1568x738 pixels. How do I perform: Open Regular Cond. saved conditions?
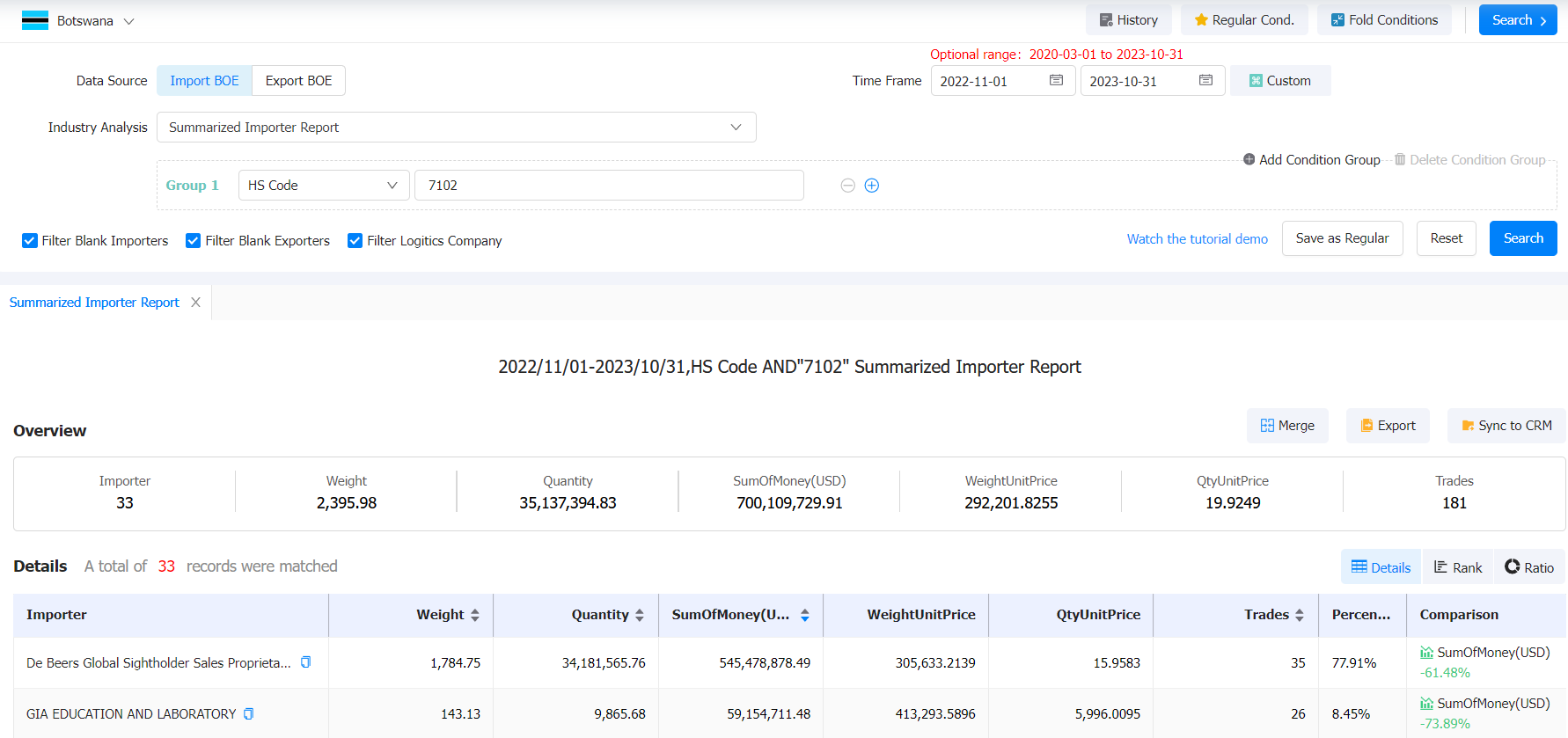coord(1244,20)
